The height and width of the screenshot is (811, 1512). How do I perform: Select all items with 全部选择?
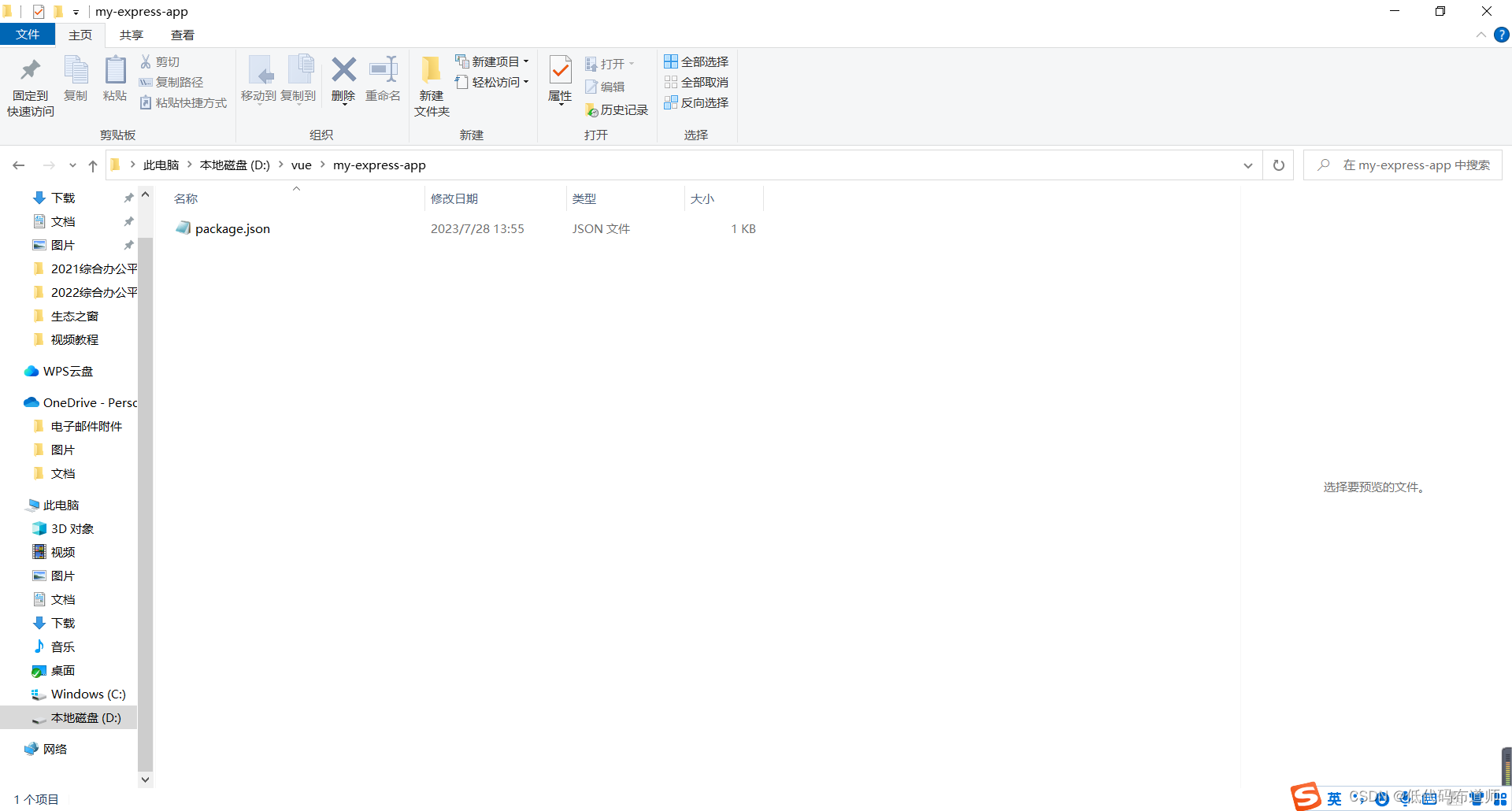[x=696, y=61]
